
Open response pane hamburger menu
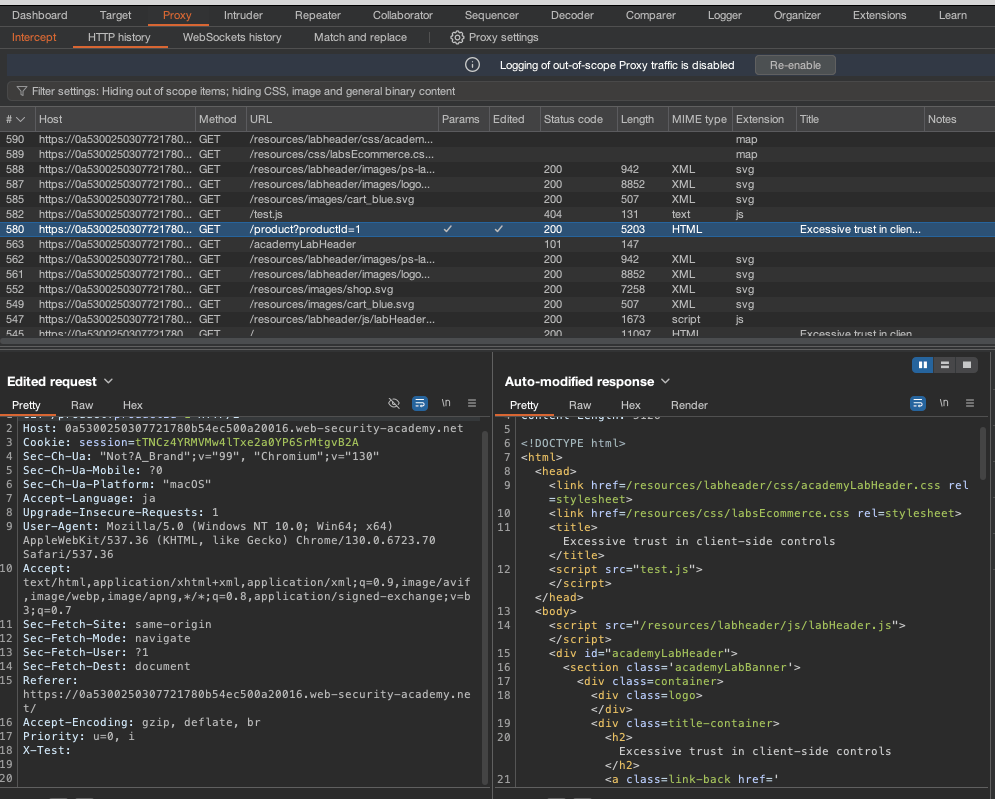coord(970,403)
